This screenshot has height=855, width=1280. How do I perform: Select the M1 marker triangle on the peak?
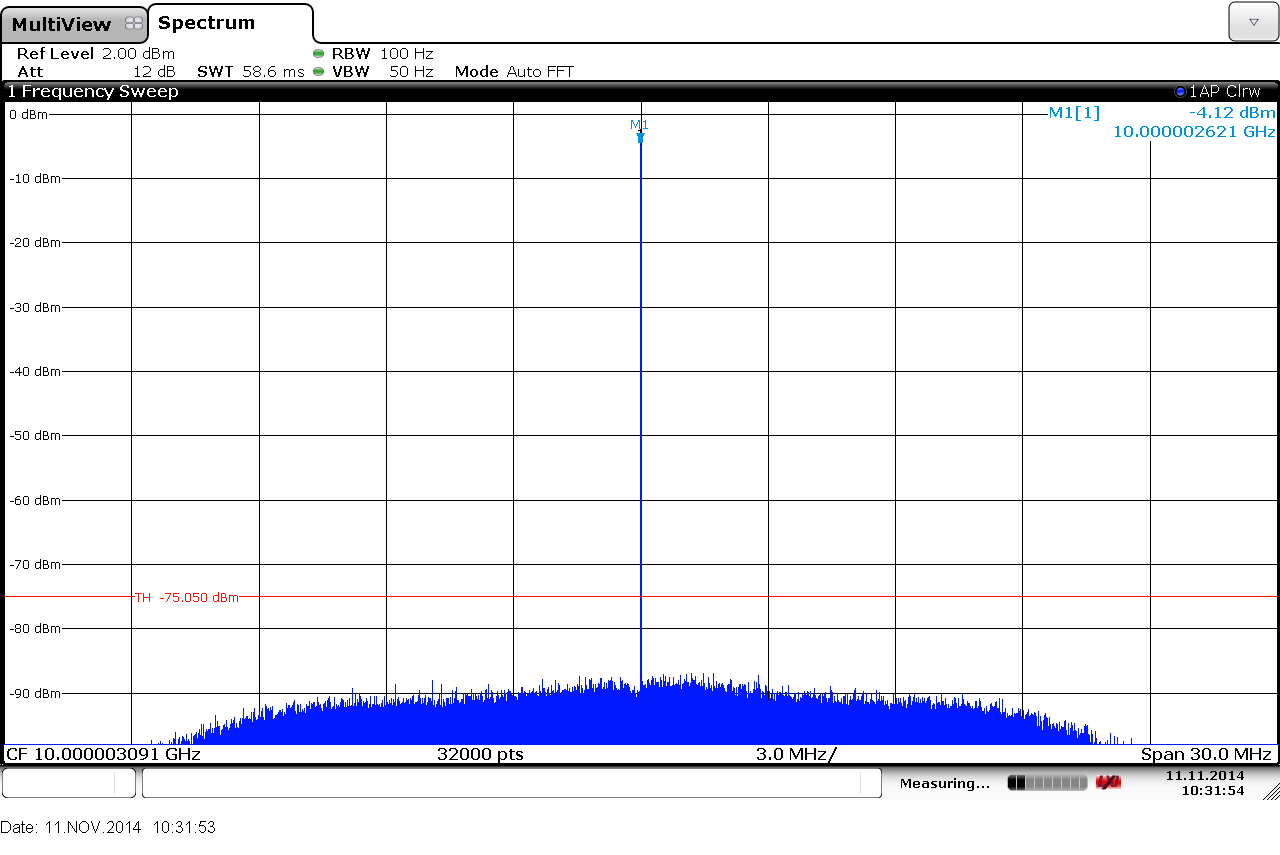[640, 137]
